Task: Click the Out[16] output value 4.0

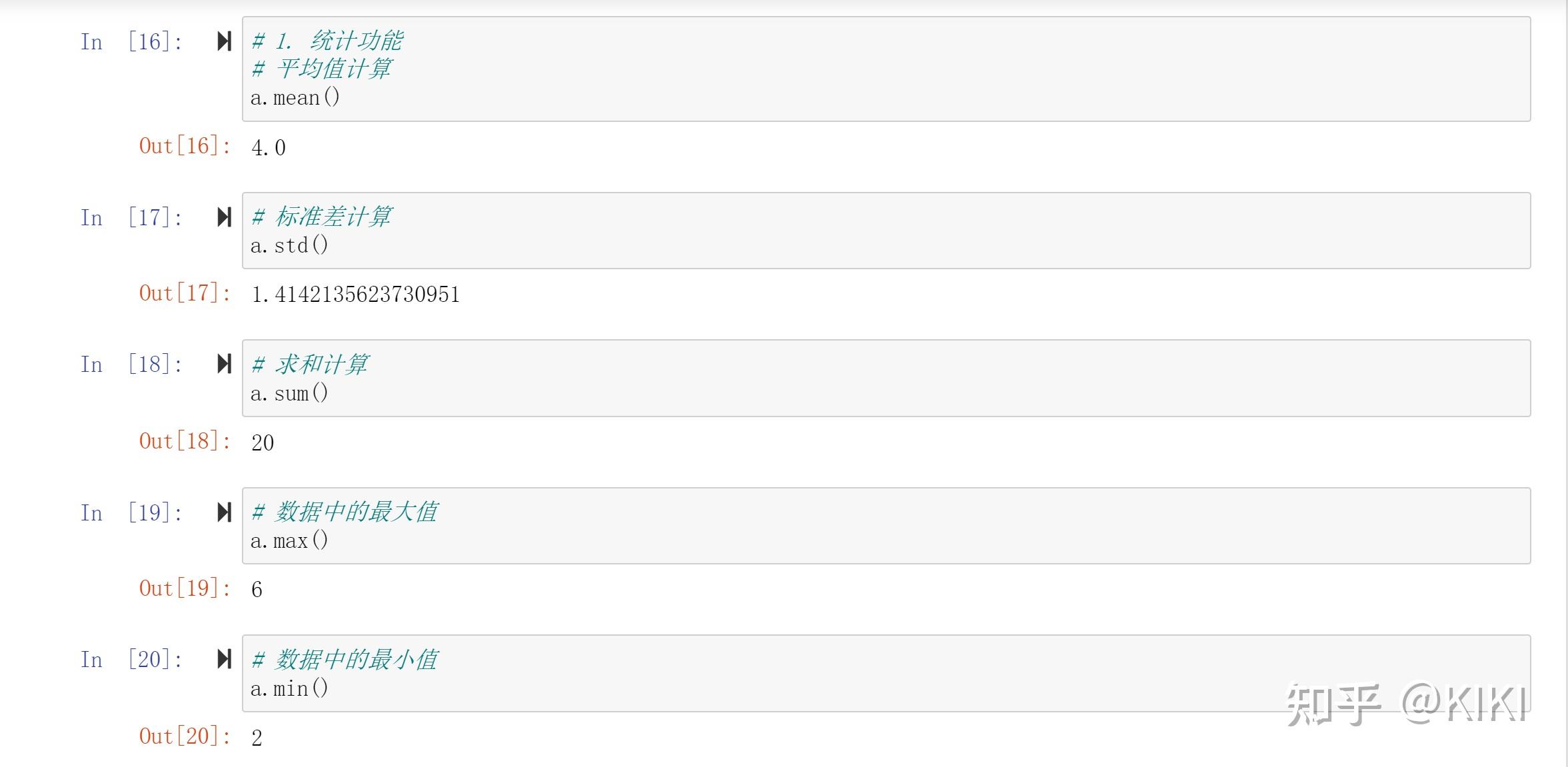Action: (269, 147)
